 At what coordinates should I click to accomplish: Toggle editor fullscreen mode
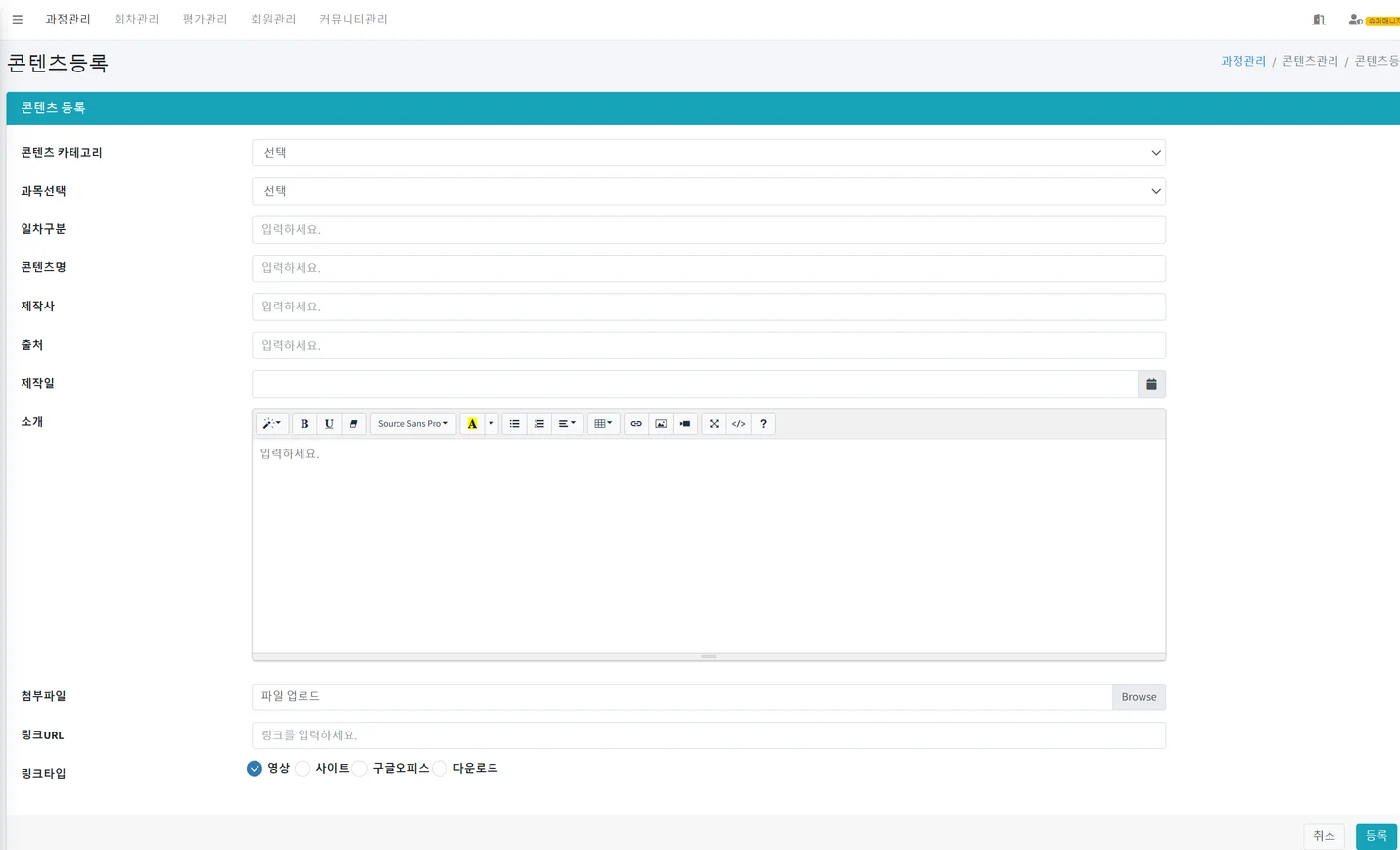click(x=714, y=424)
